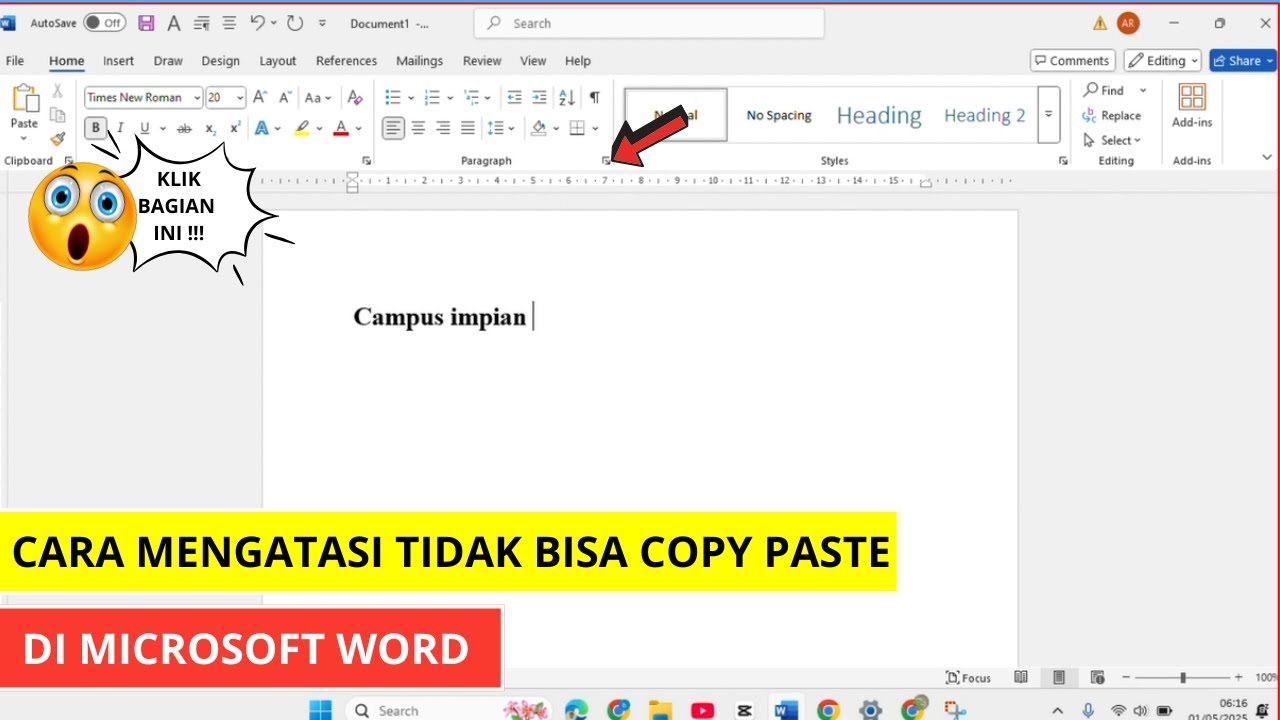Toggle the AutoSave switch
Image resolution: width=1280 pixels, height=720 pixels.
tap(104, 22)
